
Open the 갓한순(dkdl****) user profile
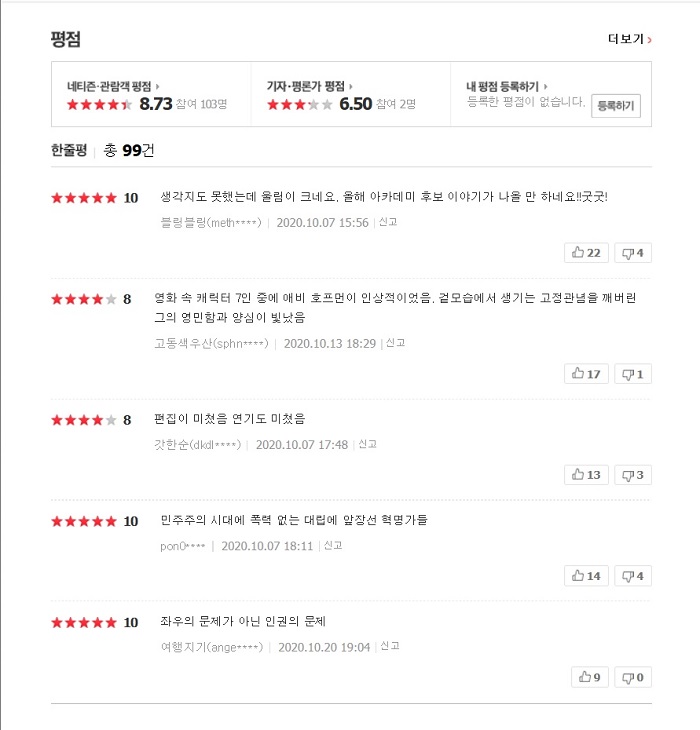[x=197, y=445]
